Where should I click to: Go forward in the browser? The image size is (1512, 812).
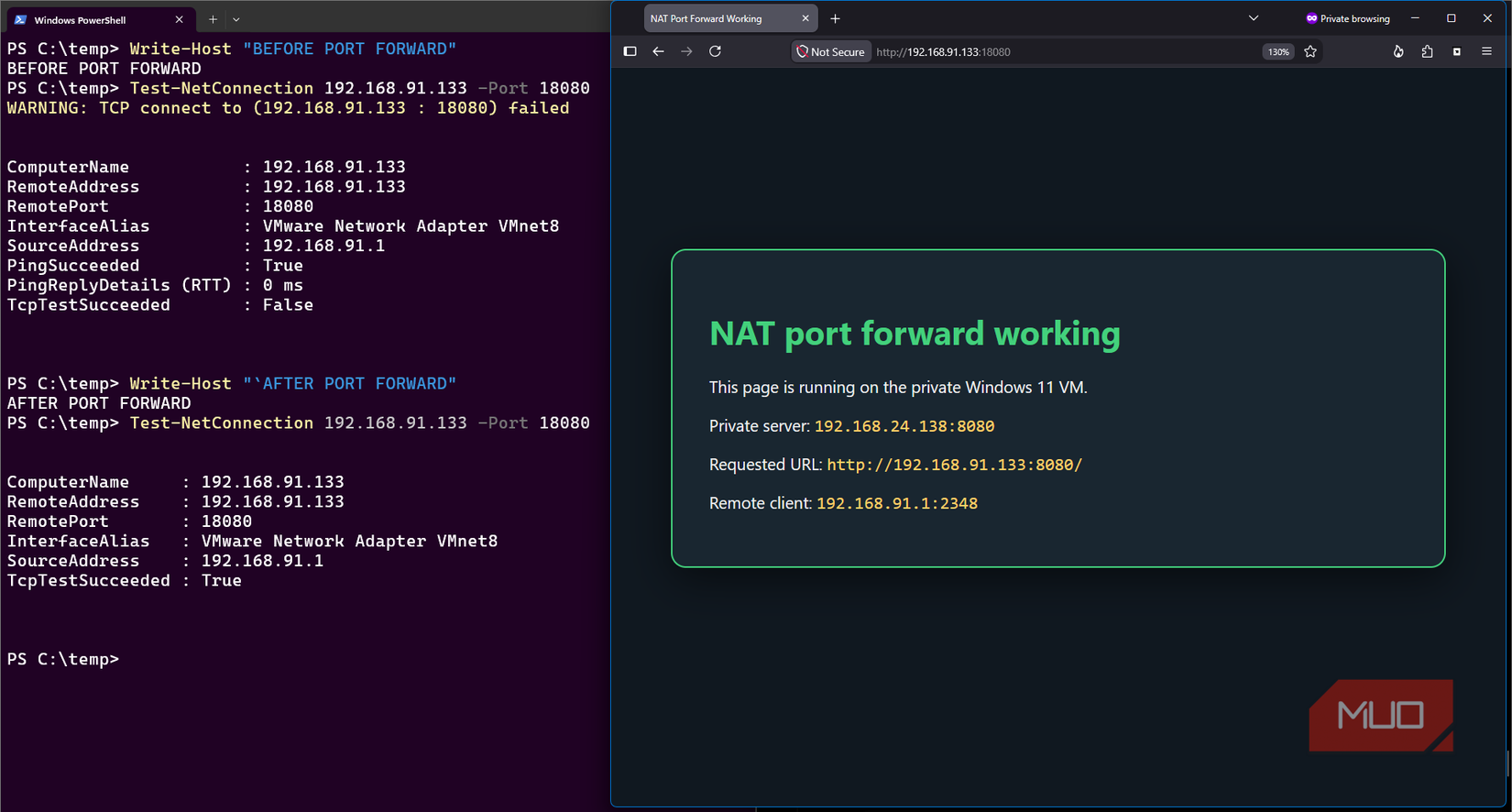click(686, 51)
